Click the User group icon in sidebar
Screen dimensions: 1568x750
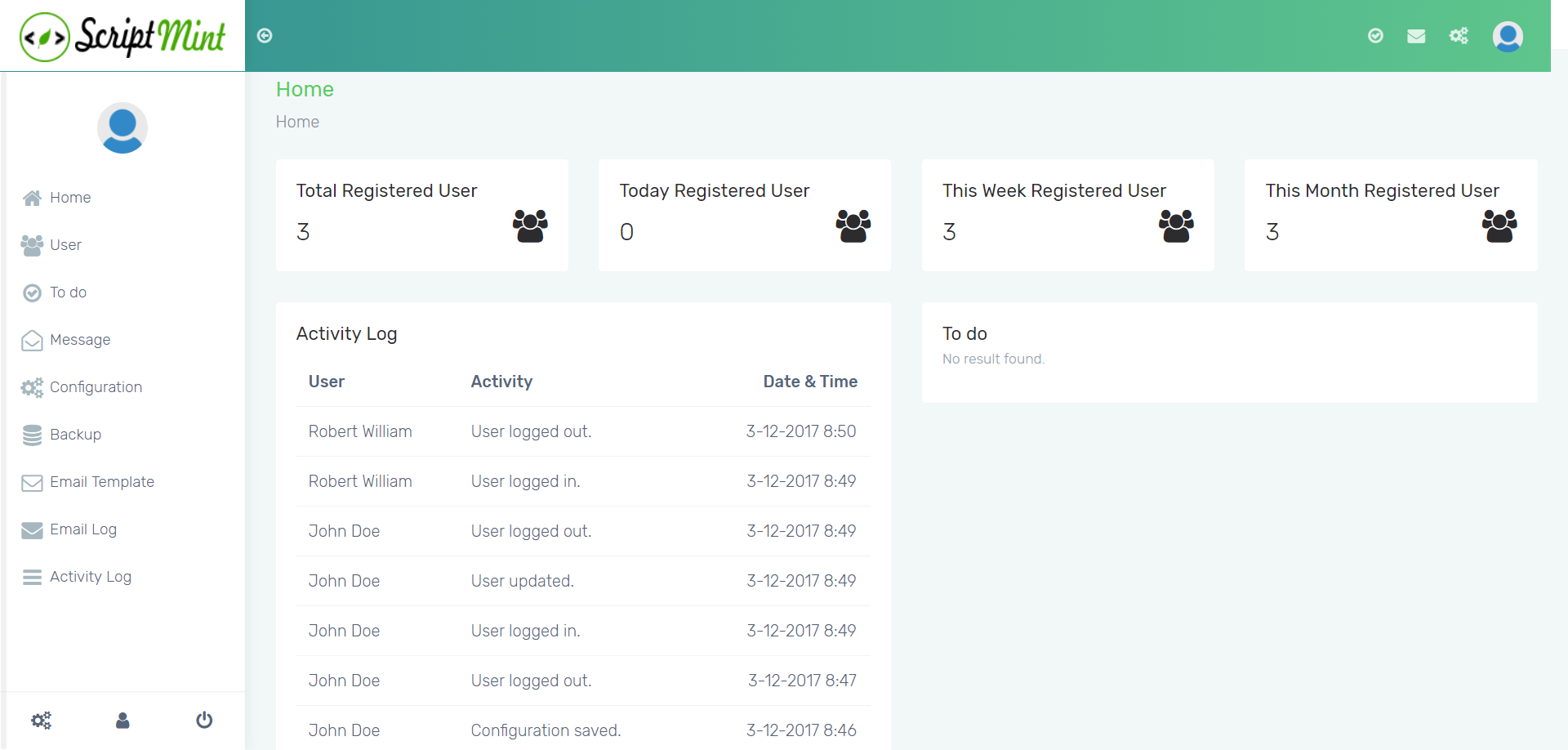click(32, 245)
